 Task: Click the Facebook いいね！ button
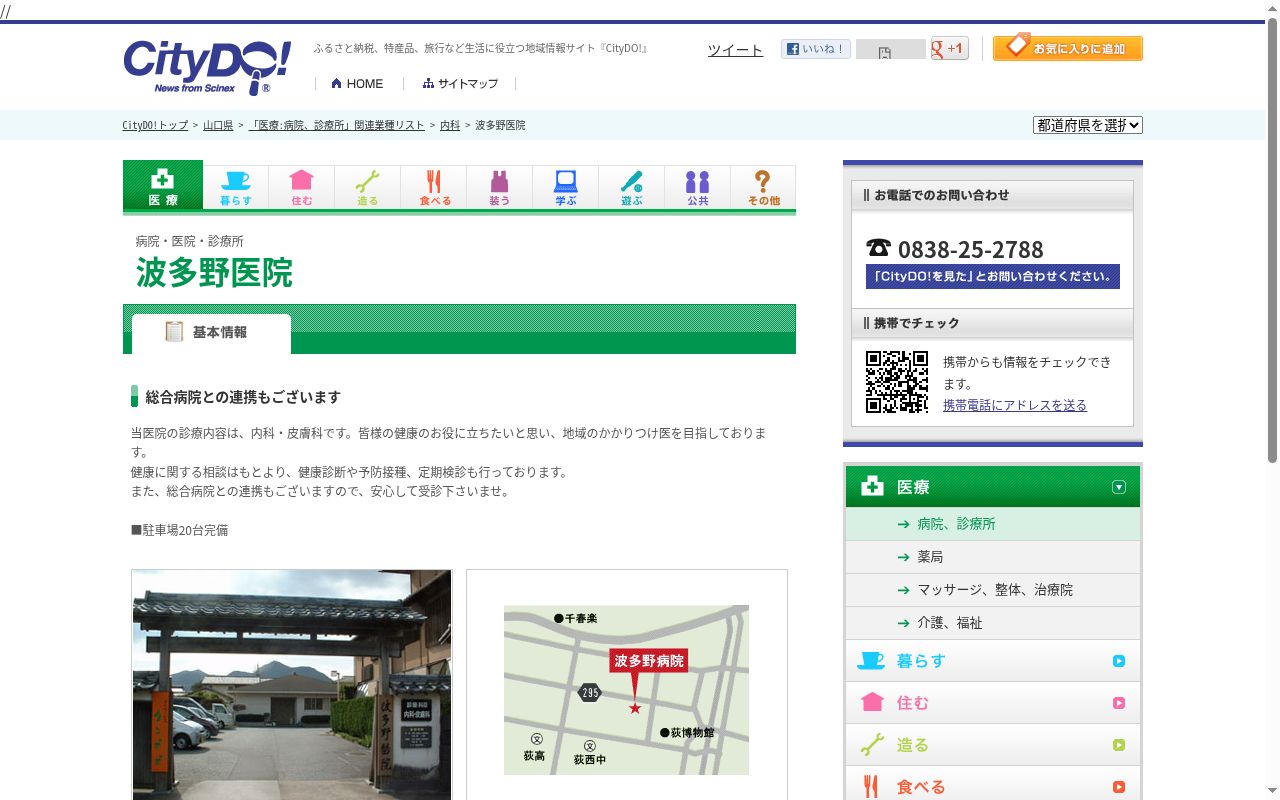pyautogui.click(x=815, y=49)
